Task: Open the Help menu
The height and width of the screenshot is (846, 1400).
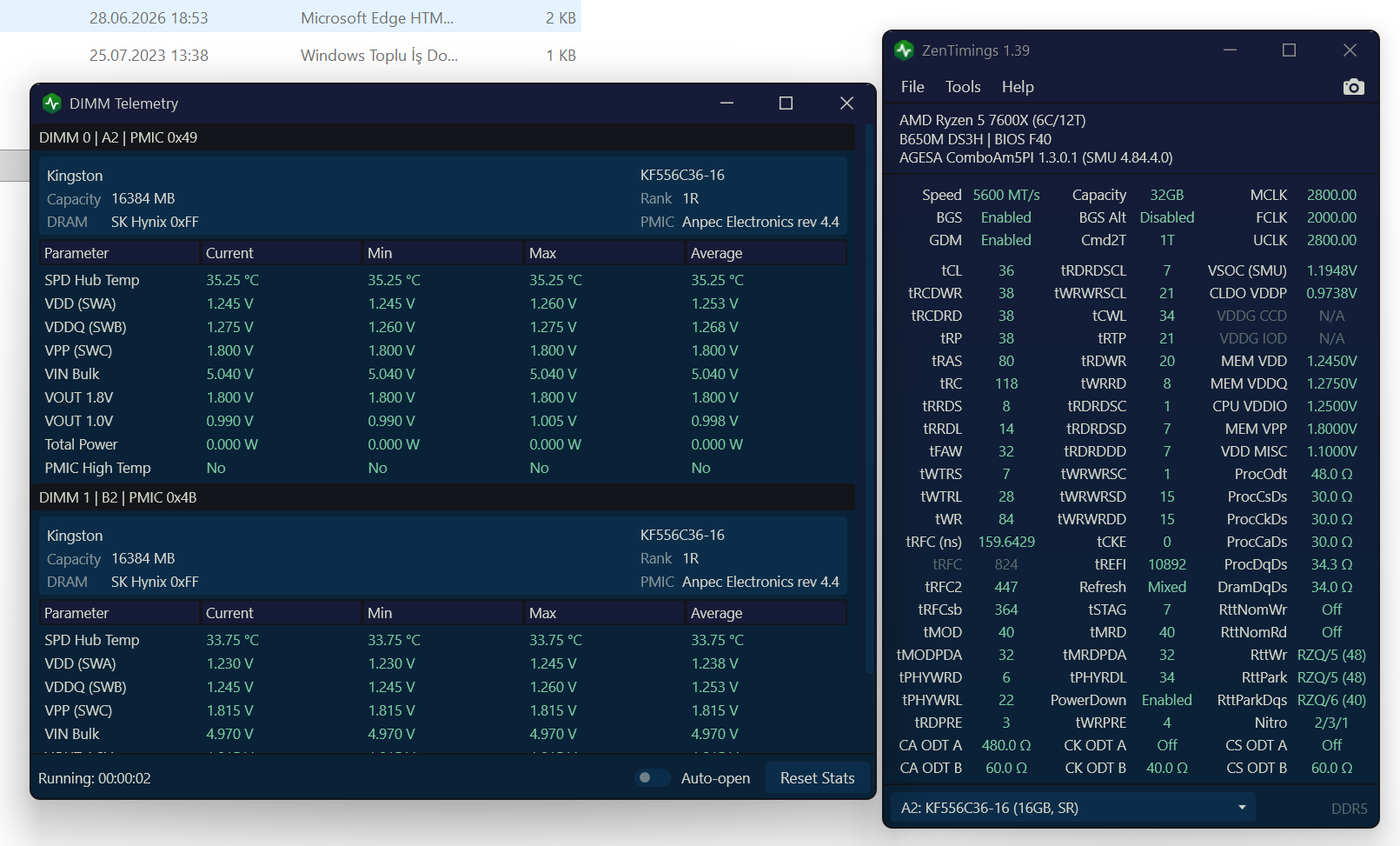Action: [x=1018, y=87]
